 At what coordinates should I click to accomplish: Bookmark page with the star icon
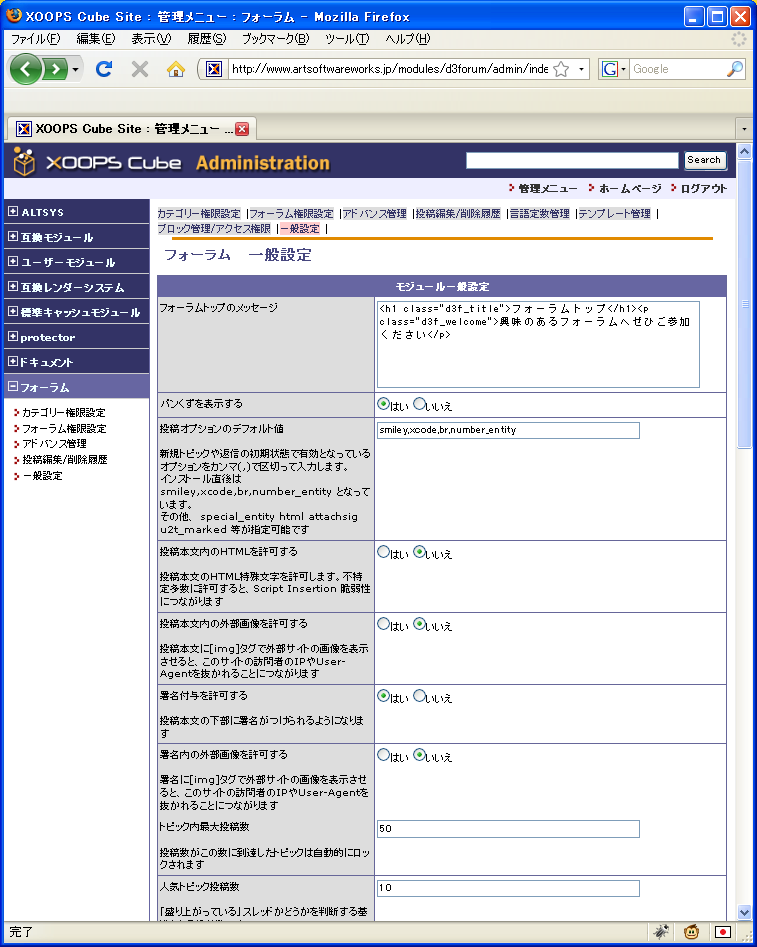click(561, 69)
